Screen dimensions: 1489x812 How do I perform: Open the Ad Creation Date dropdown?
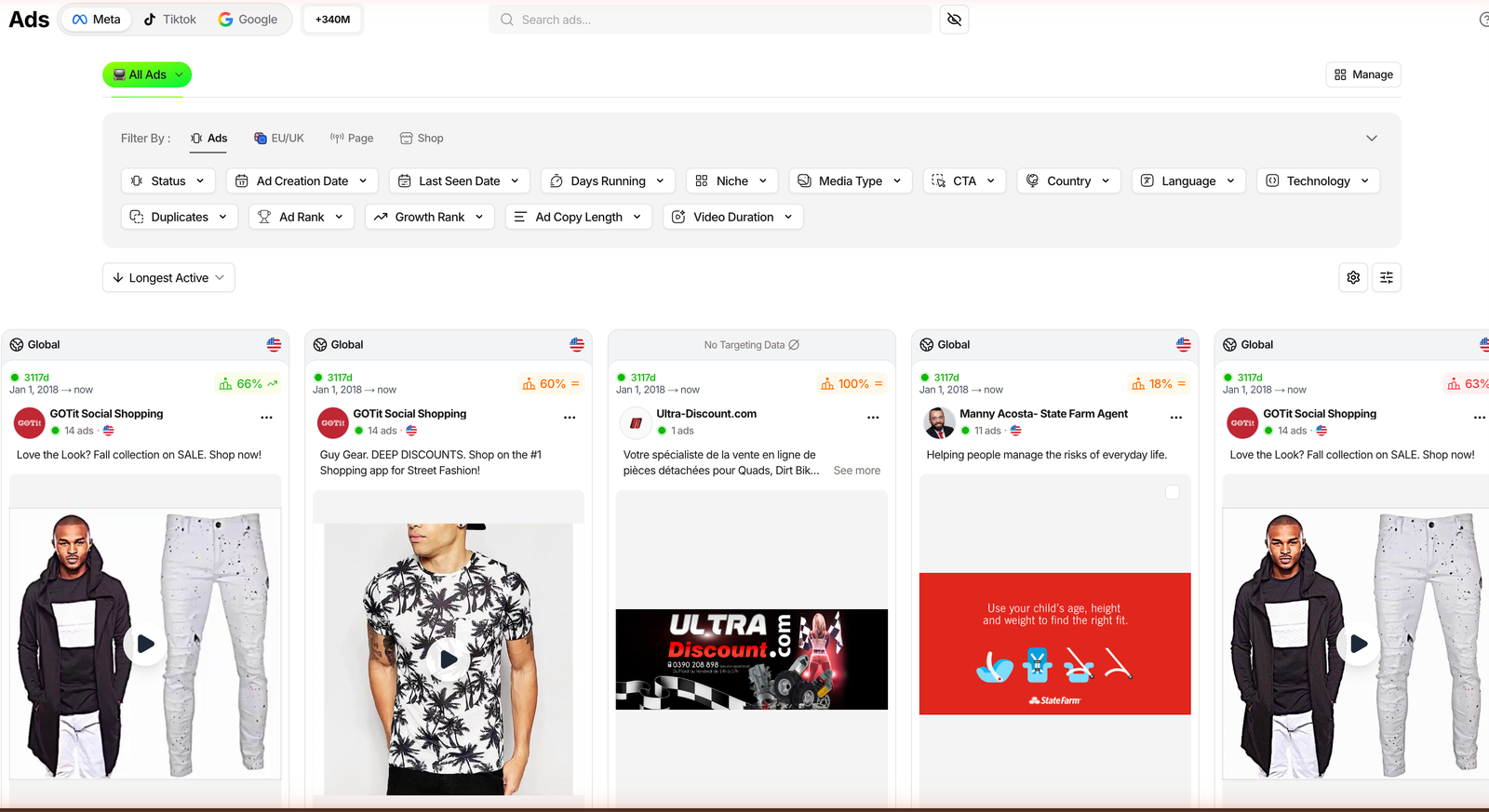tap(302, 180)
